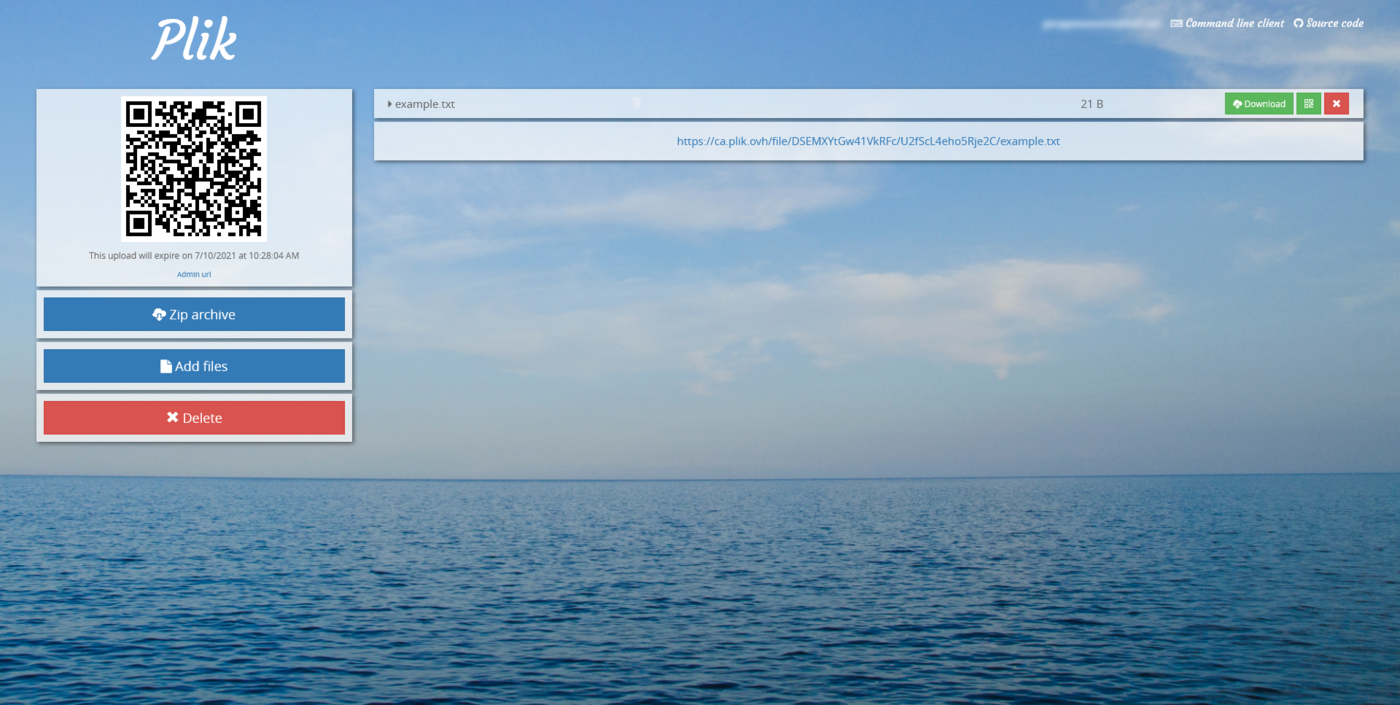Click the cloud icon on the green Download button
Viewport: 1400px width, 705px height.
1237,104
